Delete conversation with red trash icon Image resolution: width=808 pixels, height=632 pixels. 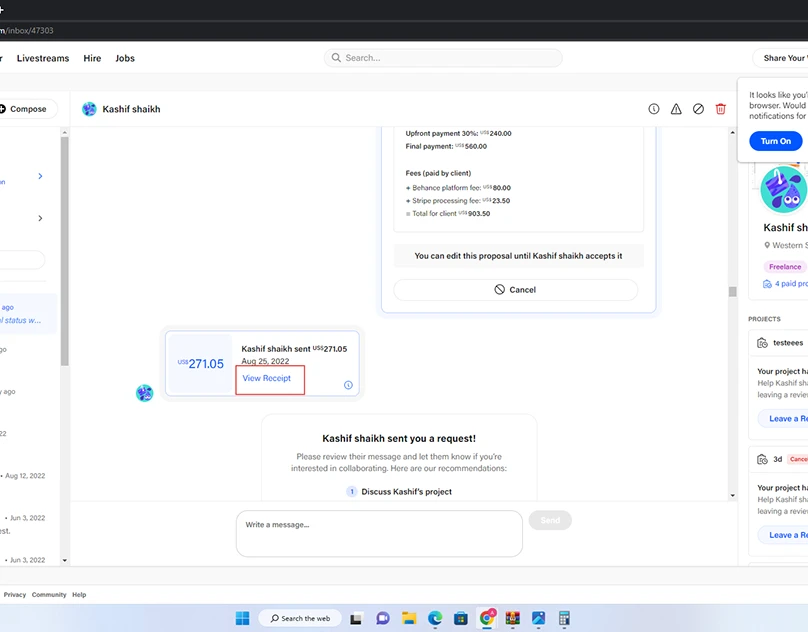720,109
